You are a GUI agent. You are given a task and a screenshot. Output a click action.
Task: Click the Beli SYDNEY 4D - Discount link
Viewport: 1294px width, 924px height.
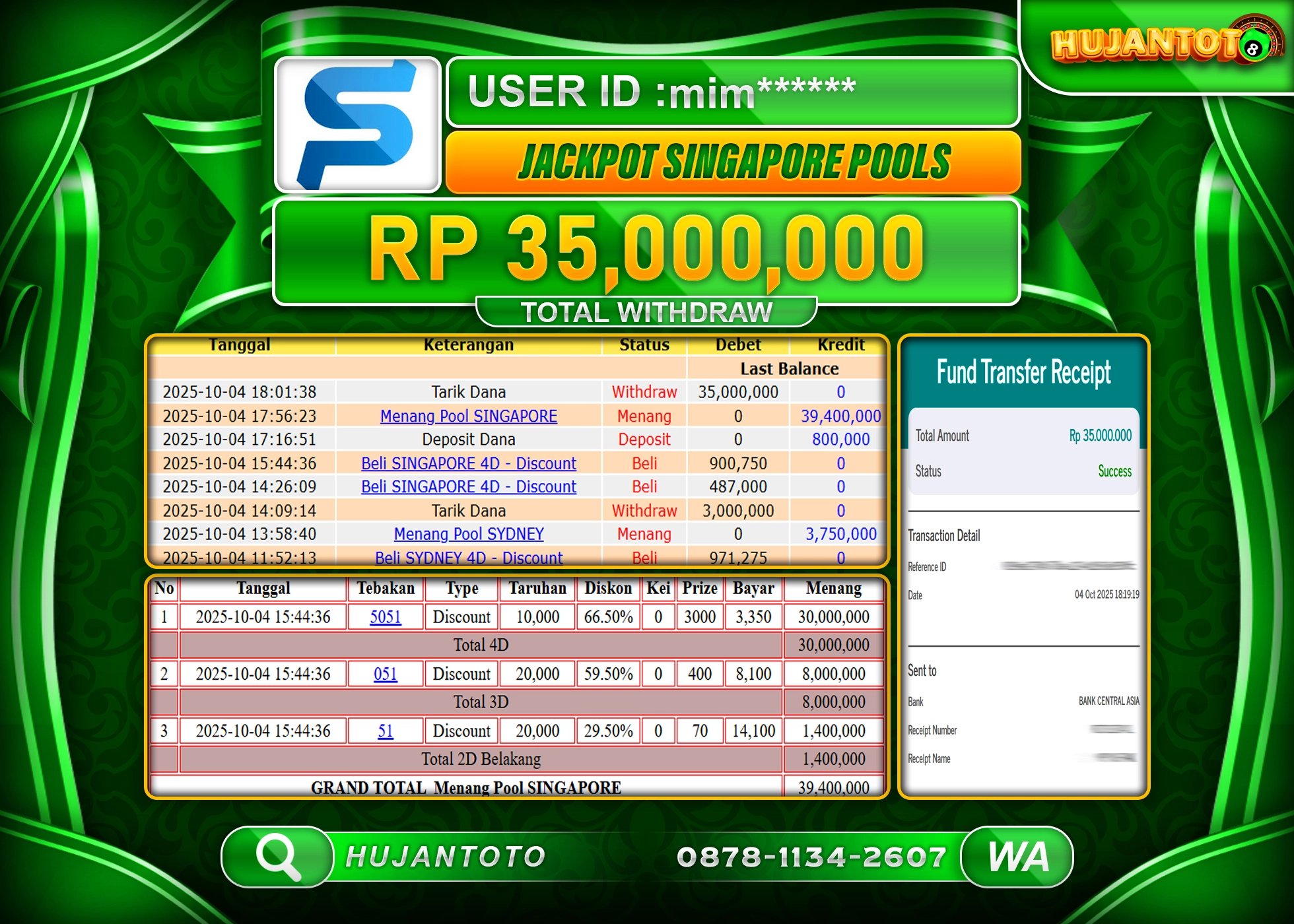click(x=469, y=558)
